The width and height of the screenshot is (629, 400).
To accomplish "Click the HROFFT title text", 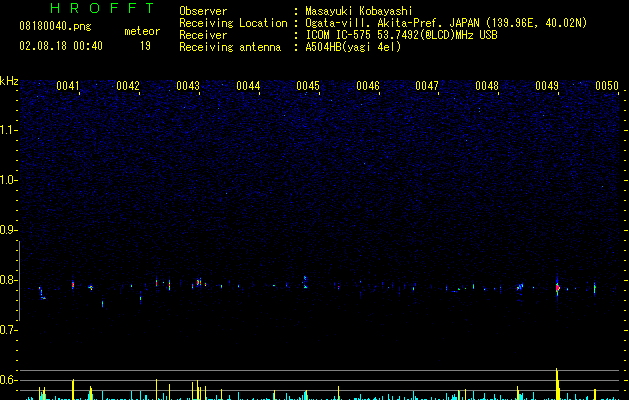I will point(103,8).
